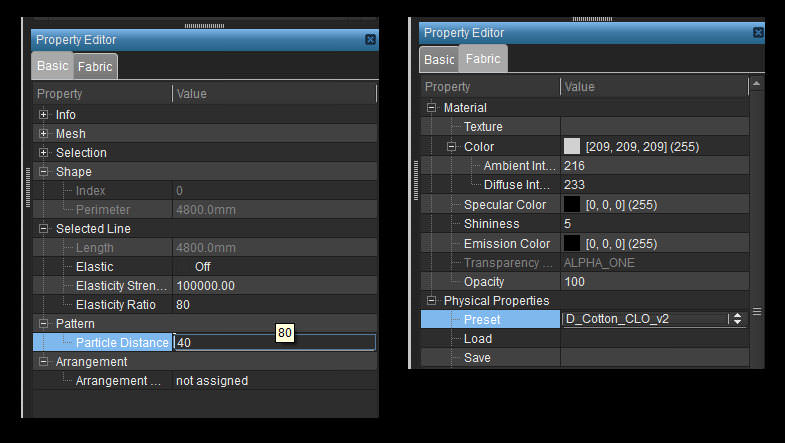This screenshot has width=785, height=443.
Task: Open the Specular Color black swatch
Action: pos(572,204)
